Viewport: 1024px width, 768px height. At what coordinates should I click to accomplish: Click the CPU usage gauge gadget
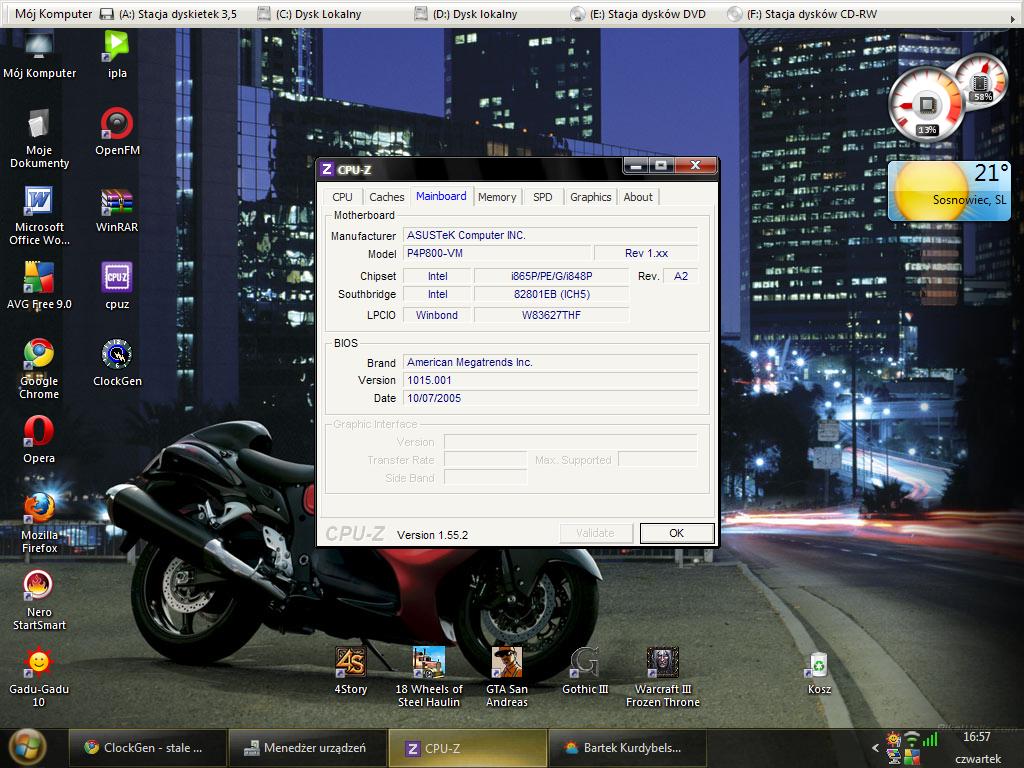click(926, 104)
